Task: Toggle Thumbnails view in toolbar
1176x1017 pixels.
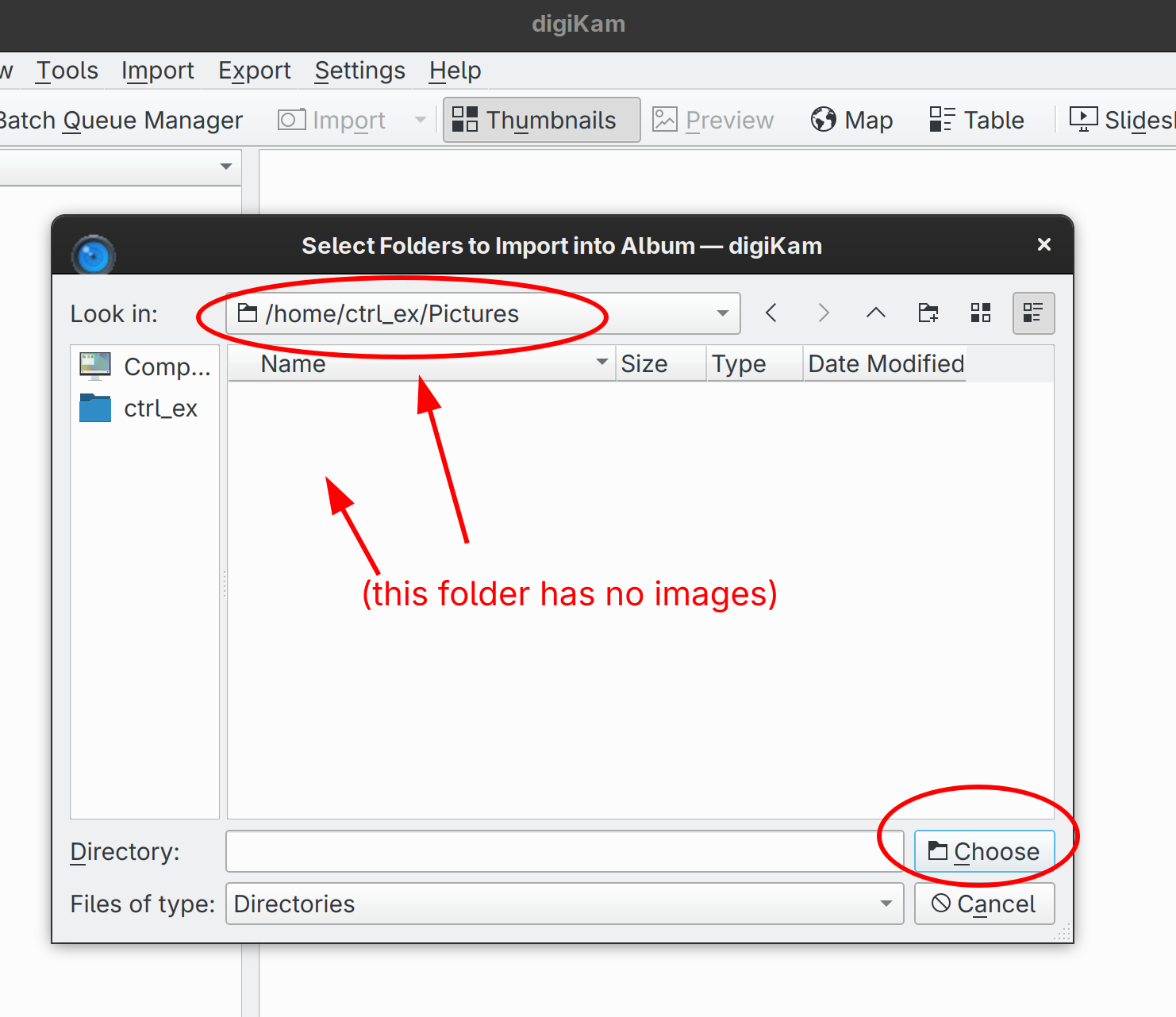Action: point(541,120)
